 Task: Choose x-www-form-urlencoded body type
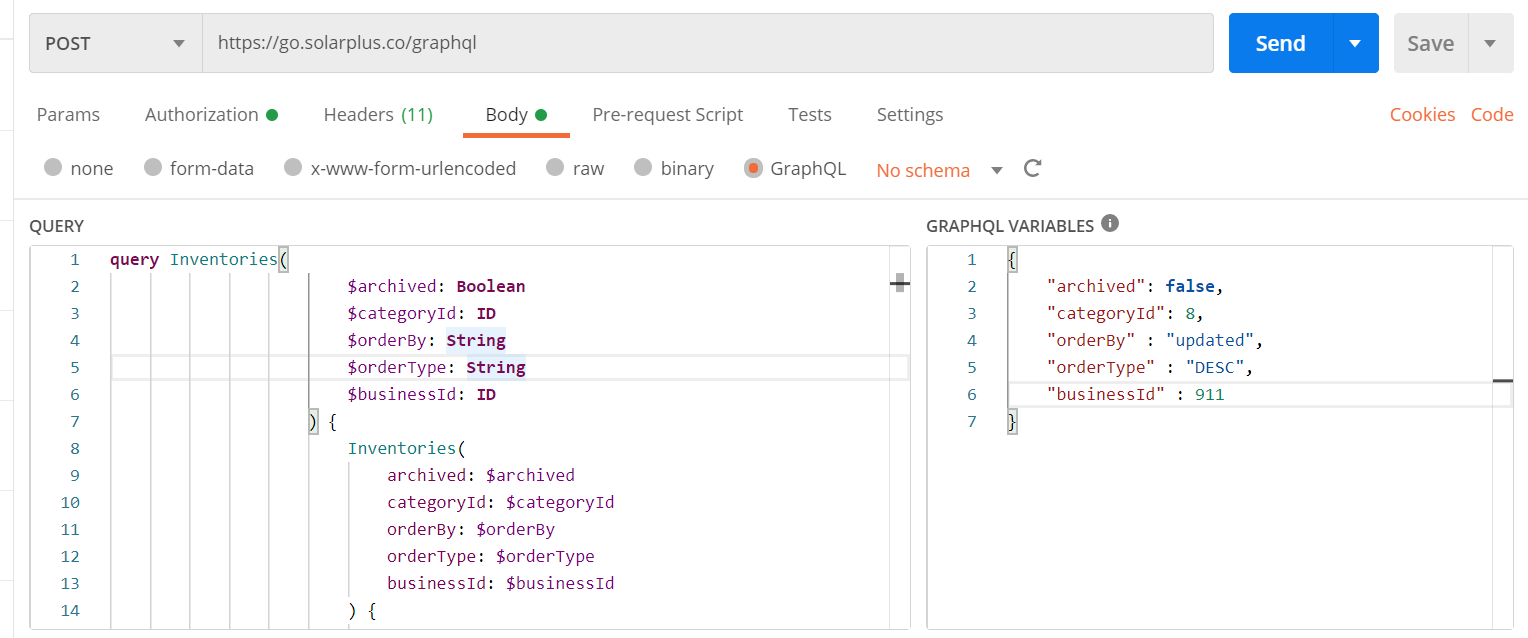pyautogui.click(x=293, y=168)
